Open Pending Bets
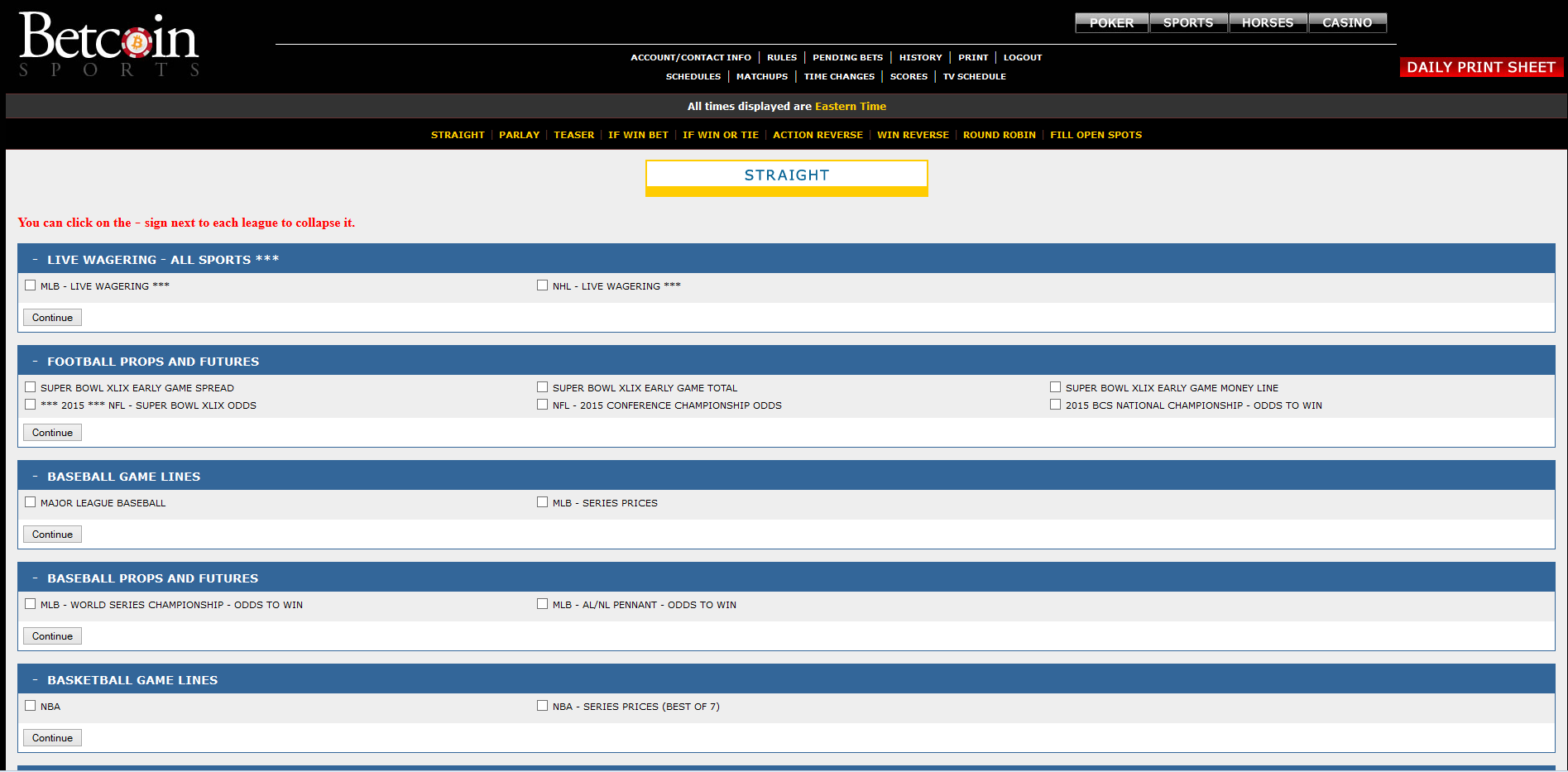1568x772 pixels. point(847,58)
